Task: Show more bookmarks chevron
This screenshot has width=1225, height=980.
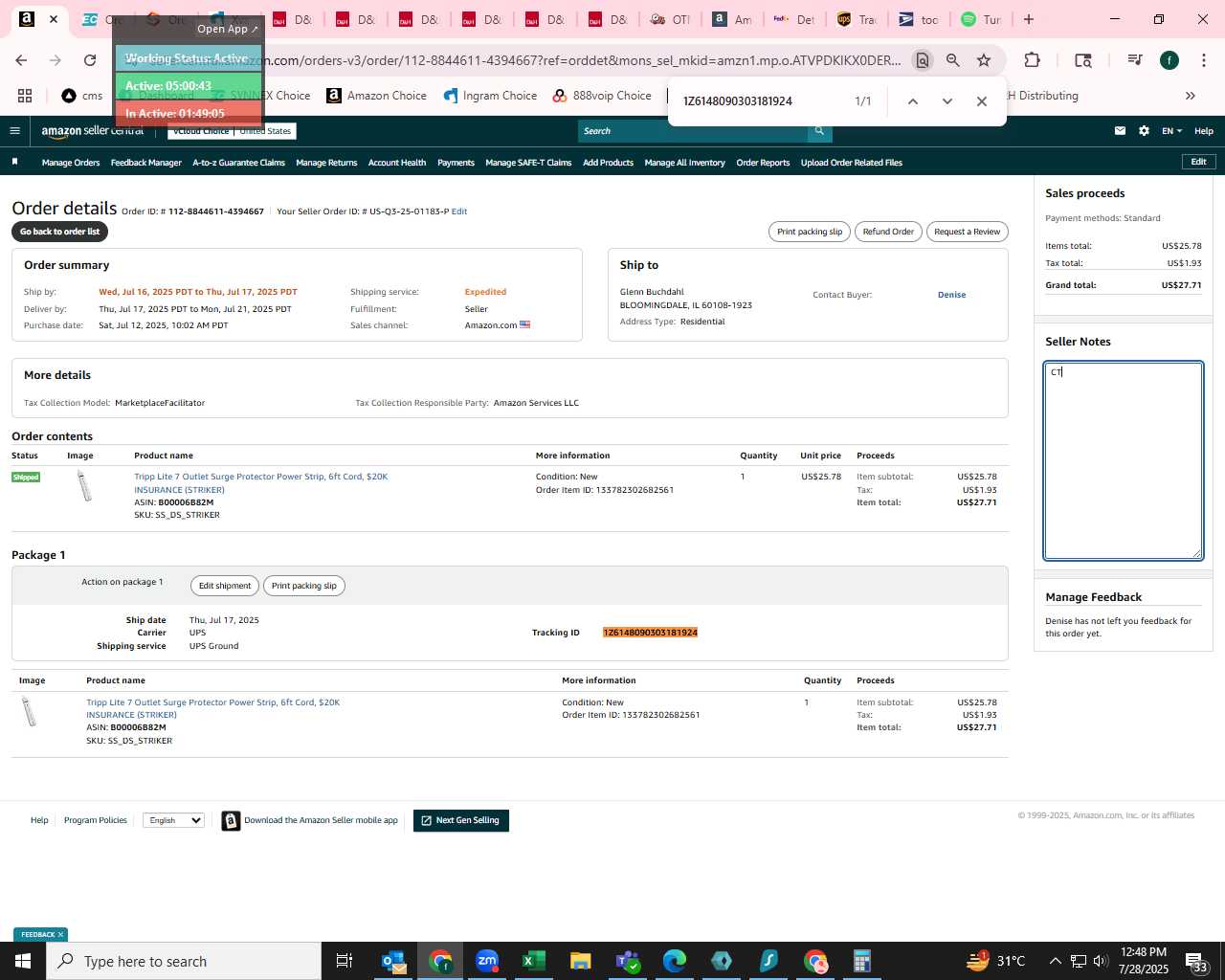Action: coord(1191,96)
